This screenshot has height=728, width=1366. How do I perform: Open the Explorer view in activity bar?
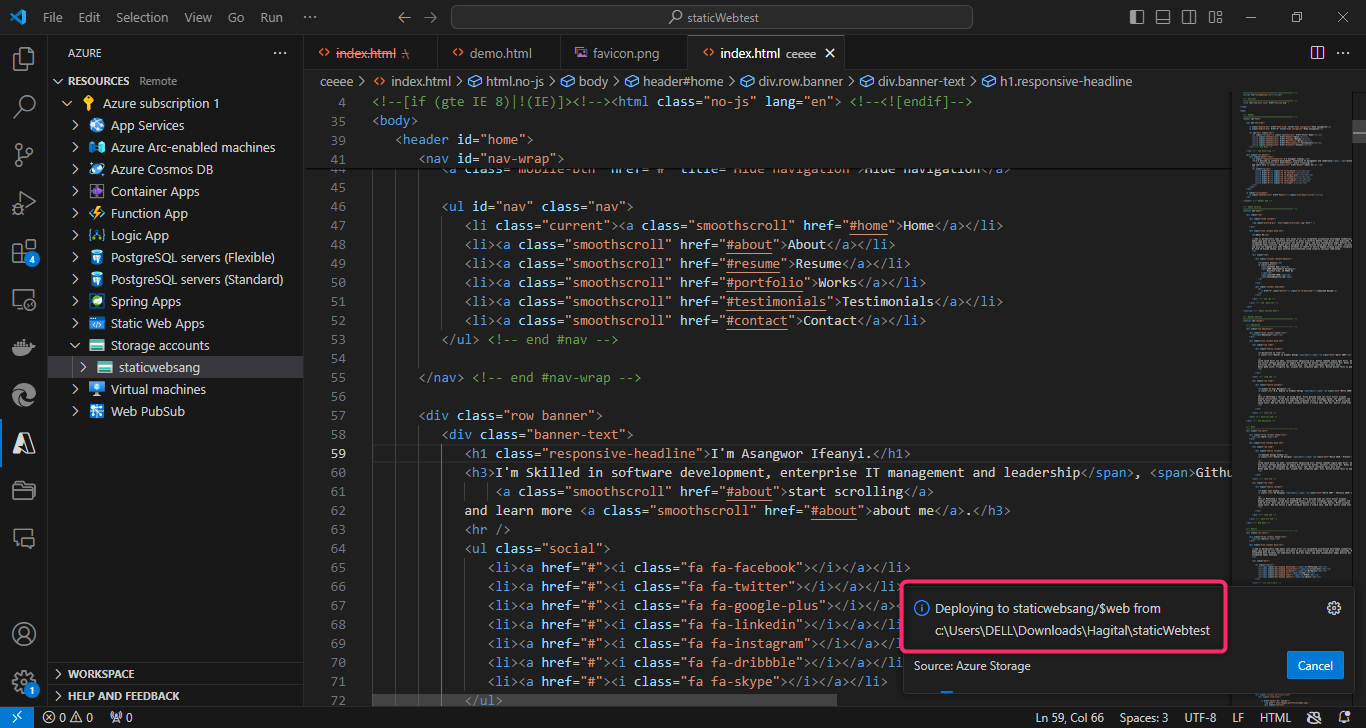(23, 60)
